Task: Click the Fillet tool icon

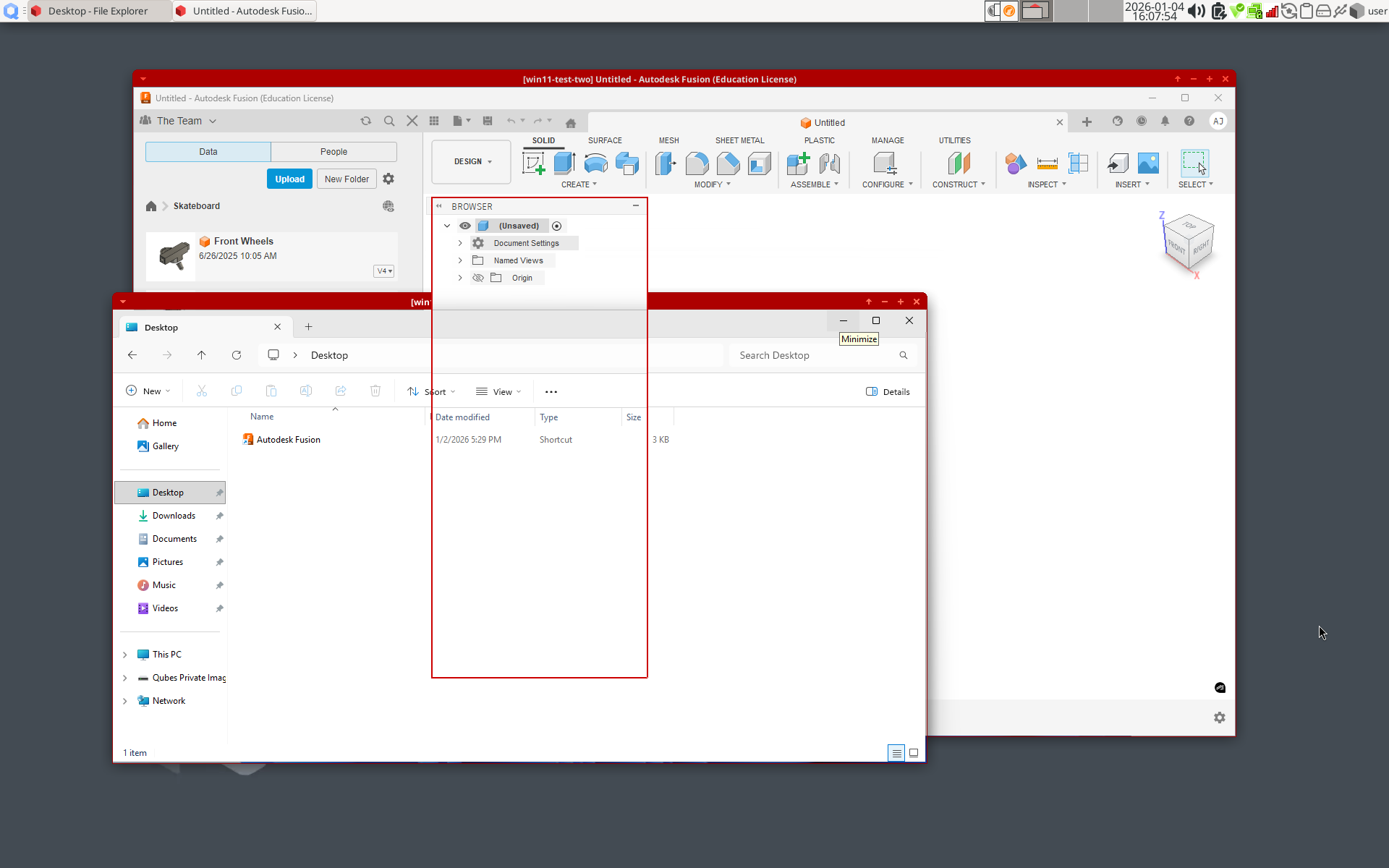Action: click(697, 163)
